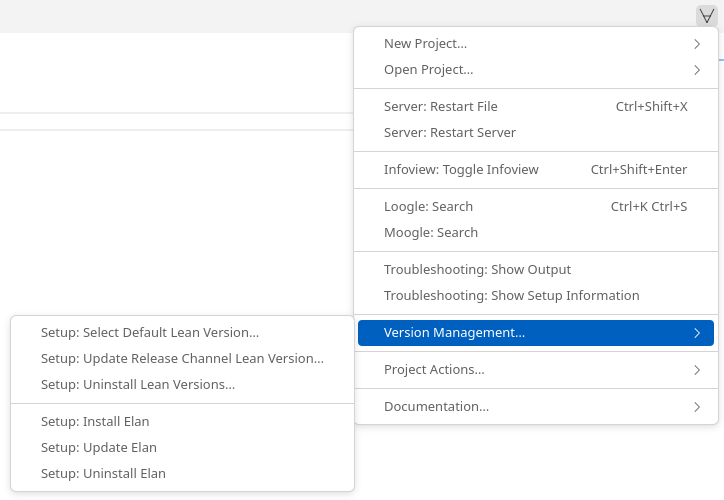
Task: Open the Documentation menu entry
Action: [x=536, y=407]
